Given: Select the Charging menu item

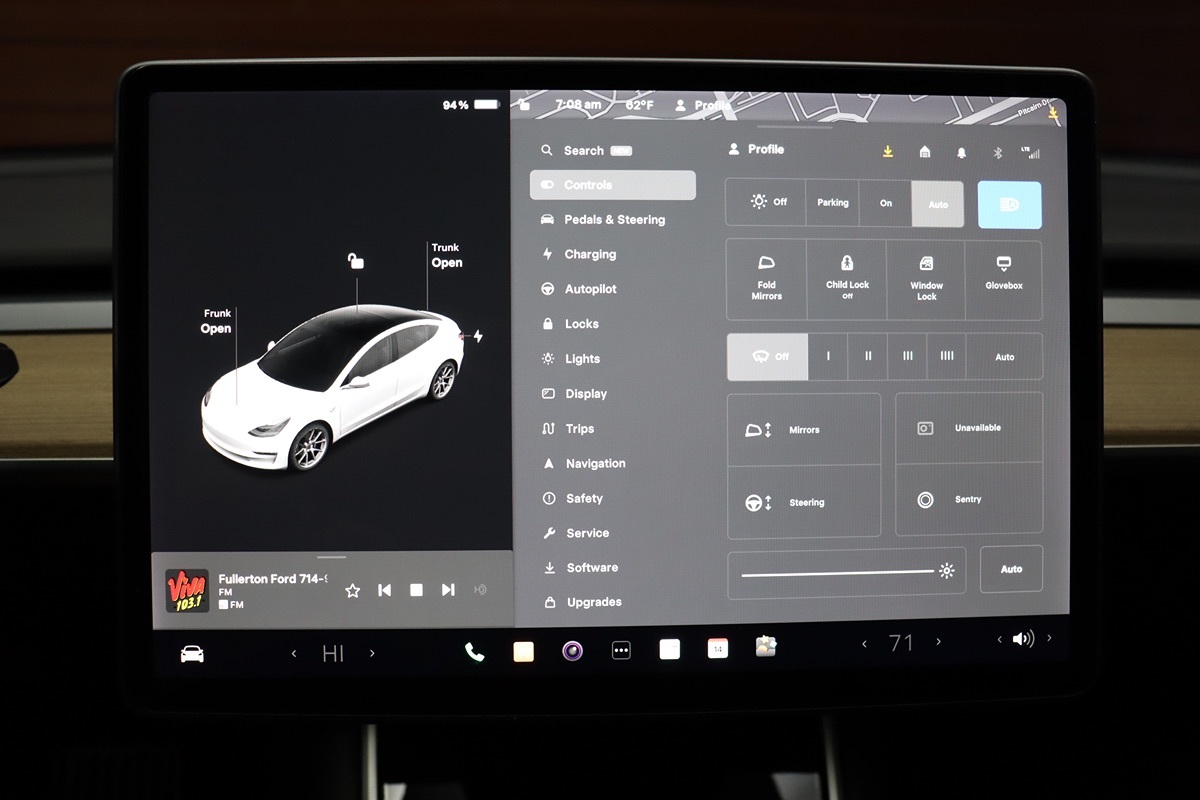Looking at the screenshot, I should click(x=590, y=254).
